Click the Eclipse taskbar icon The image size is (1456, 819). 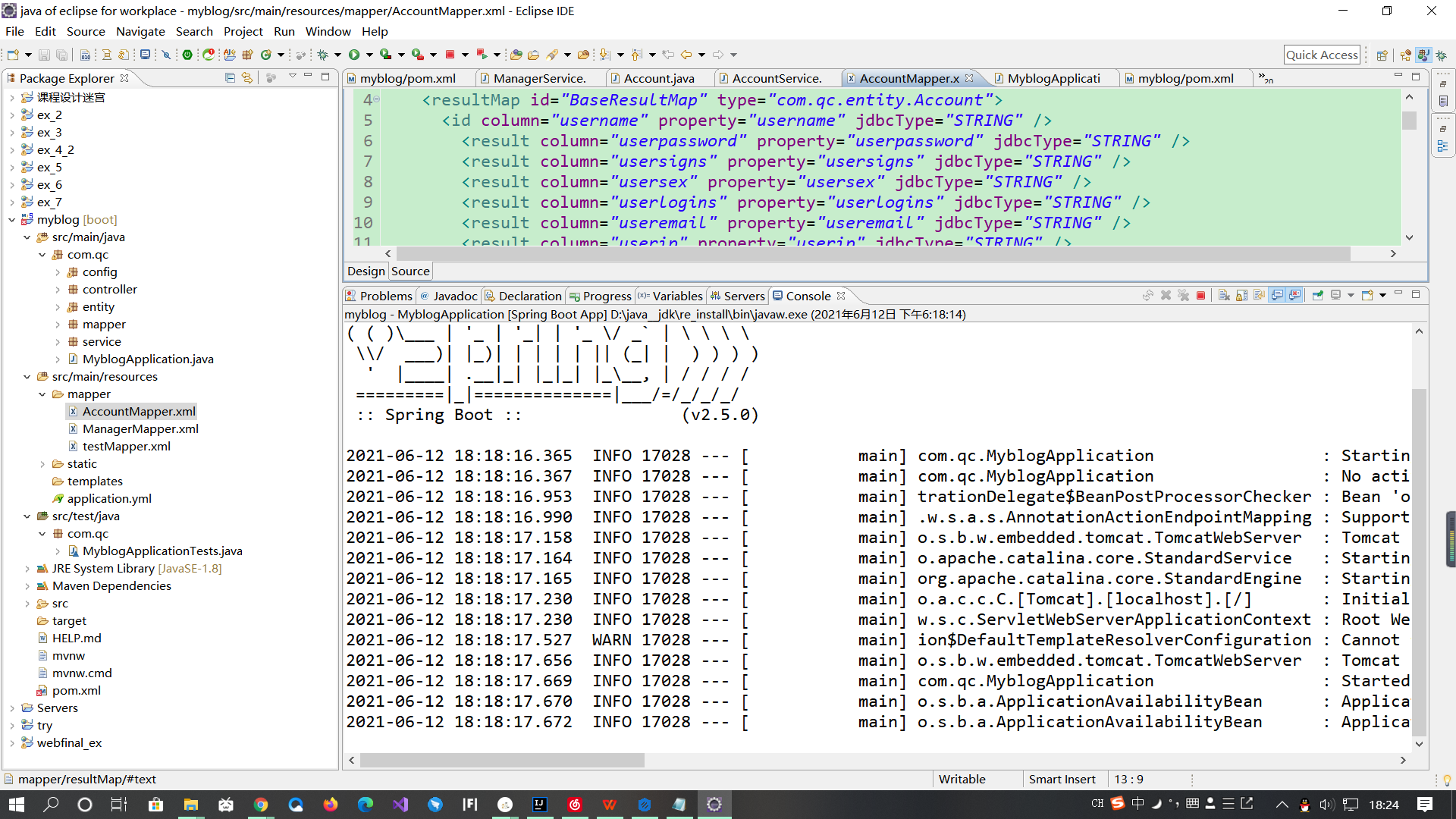(714, 805)
